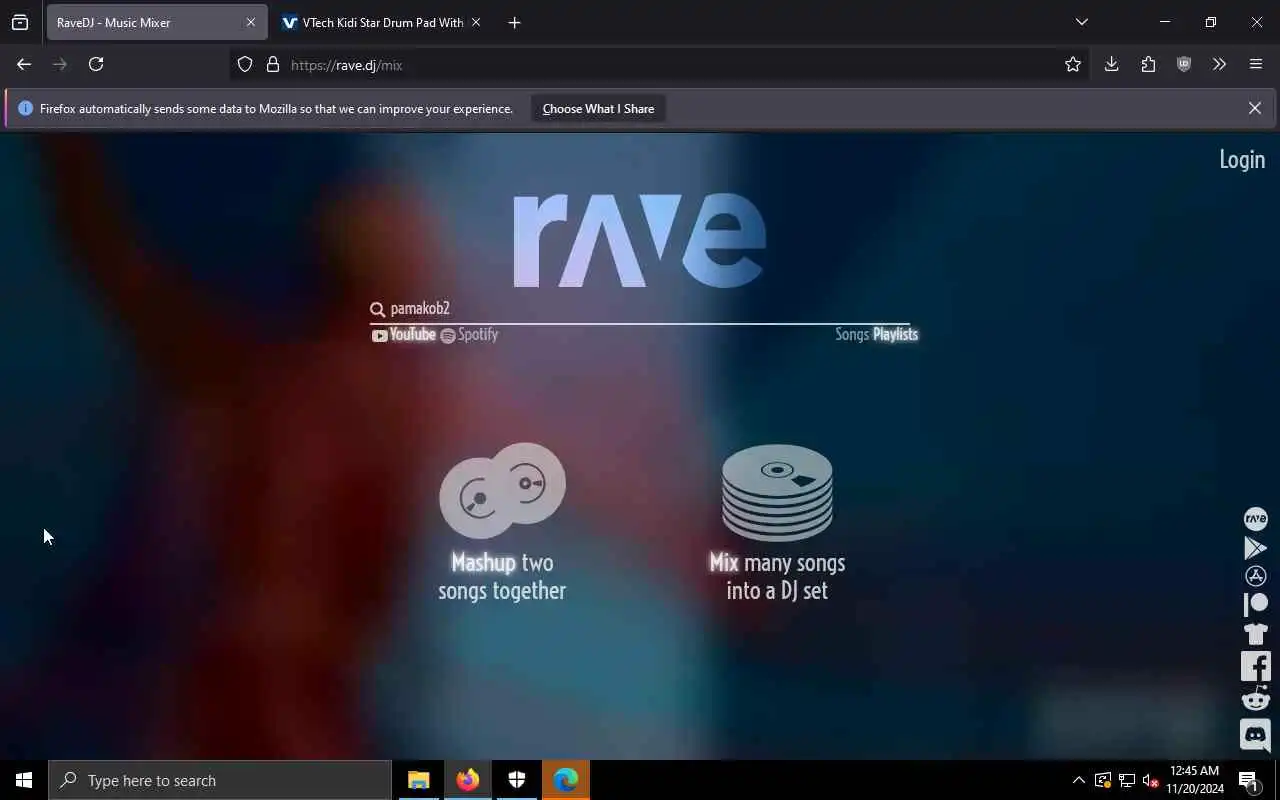The width and height of the screenshot is (1280, 800).
Task: Click the search magnifier icon in Rave
Action: tap(377, 309)
